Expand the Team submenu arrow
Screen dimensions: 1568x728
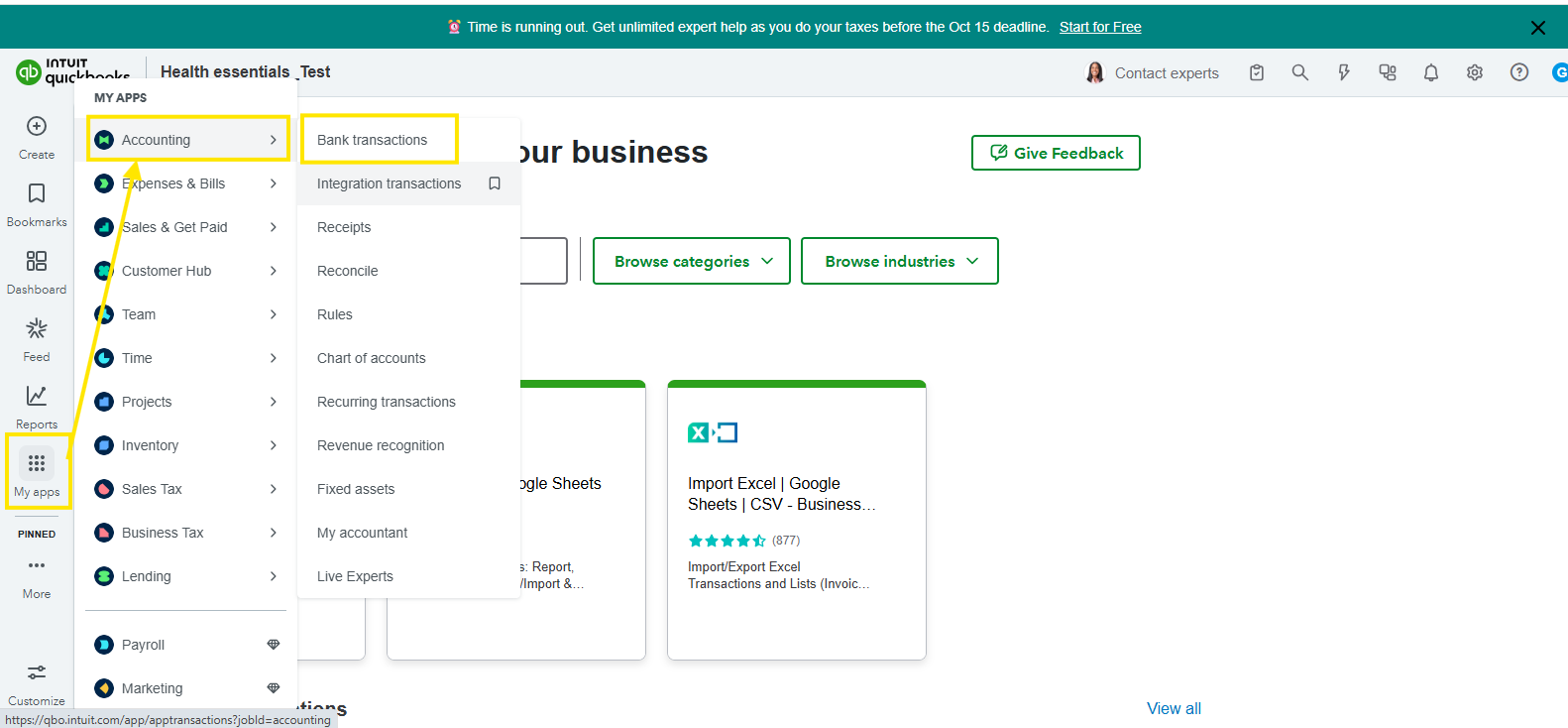[274, 314]
